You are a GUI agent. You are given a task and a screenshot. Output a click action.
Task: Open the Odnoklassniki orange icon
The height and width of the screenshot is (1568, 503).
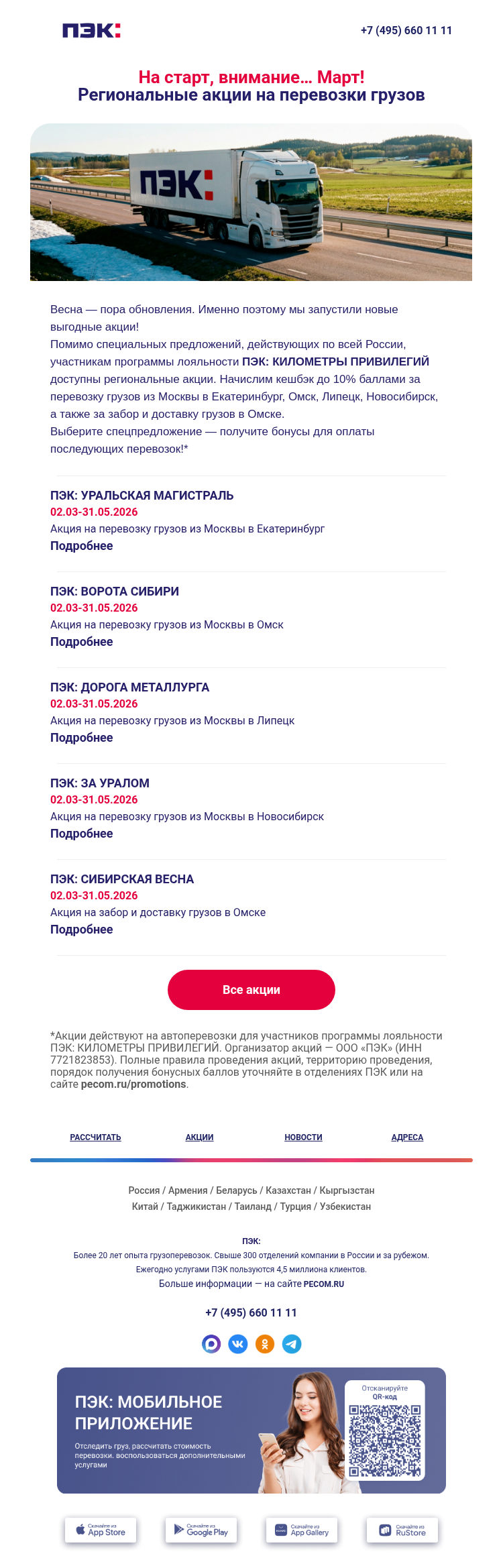265,1343
